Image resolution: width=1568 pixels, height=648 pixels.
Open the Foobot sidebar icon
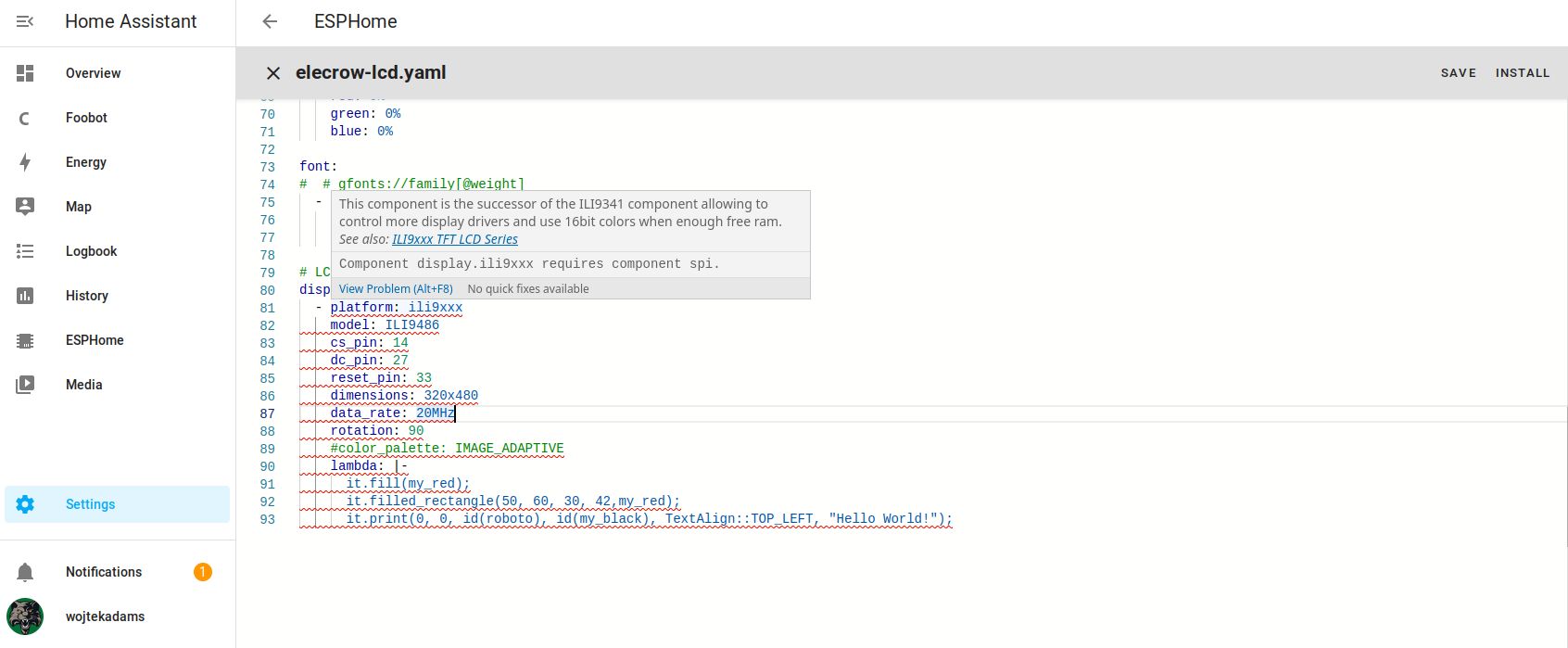(x=25, y=118)
